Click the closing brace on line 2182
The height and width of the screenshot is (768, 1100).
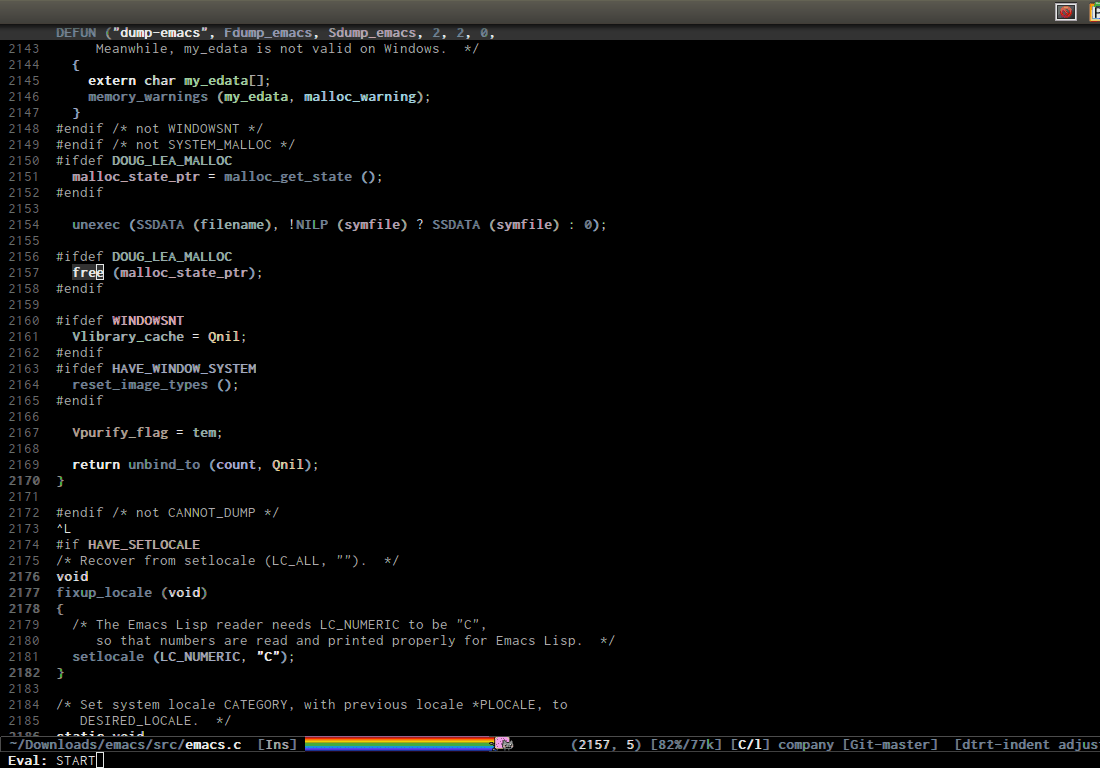tap(60, 673)
